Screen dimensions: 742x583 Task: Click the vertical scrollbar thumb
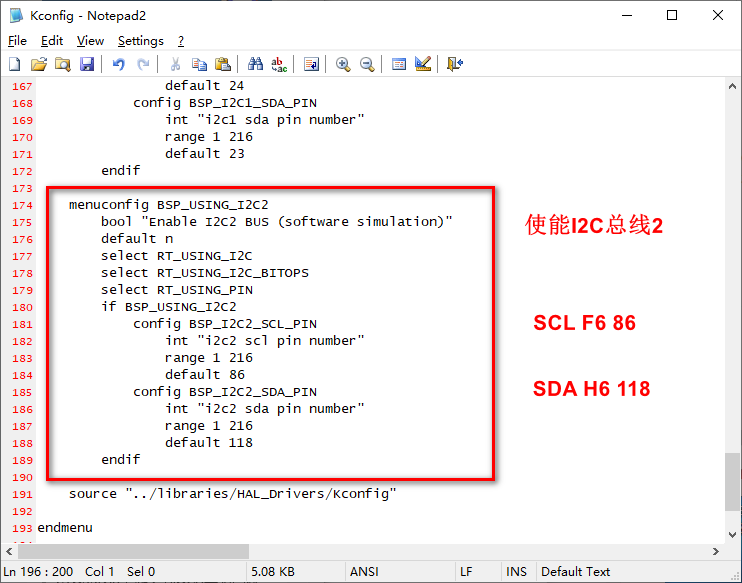click(x=733, y=482)
